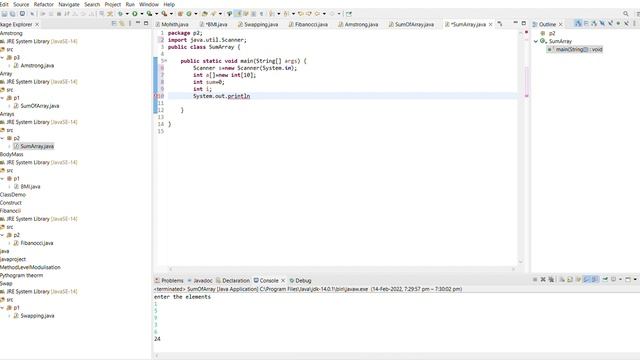Select Swapping.java in Package Explorer

(x=34, y=316)
